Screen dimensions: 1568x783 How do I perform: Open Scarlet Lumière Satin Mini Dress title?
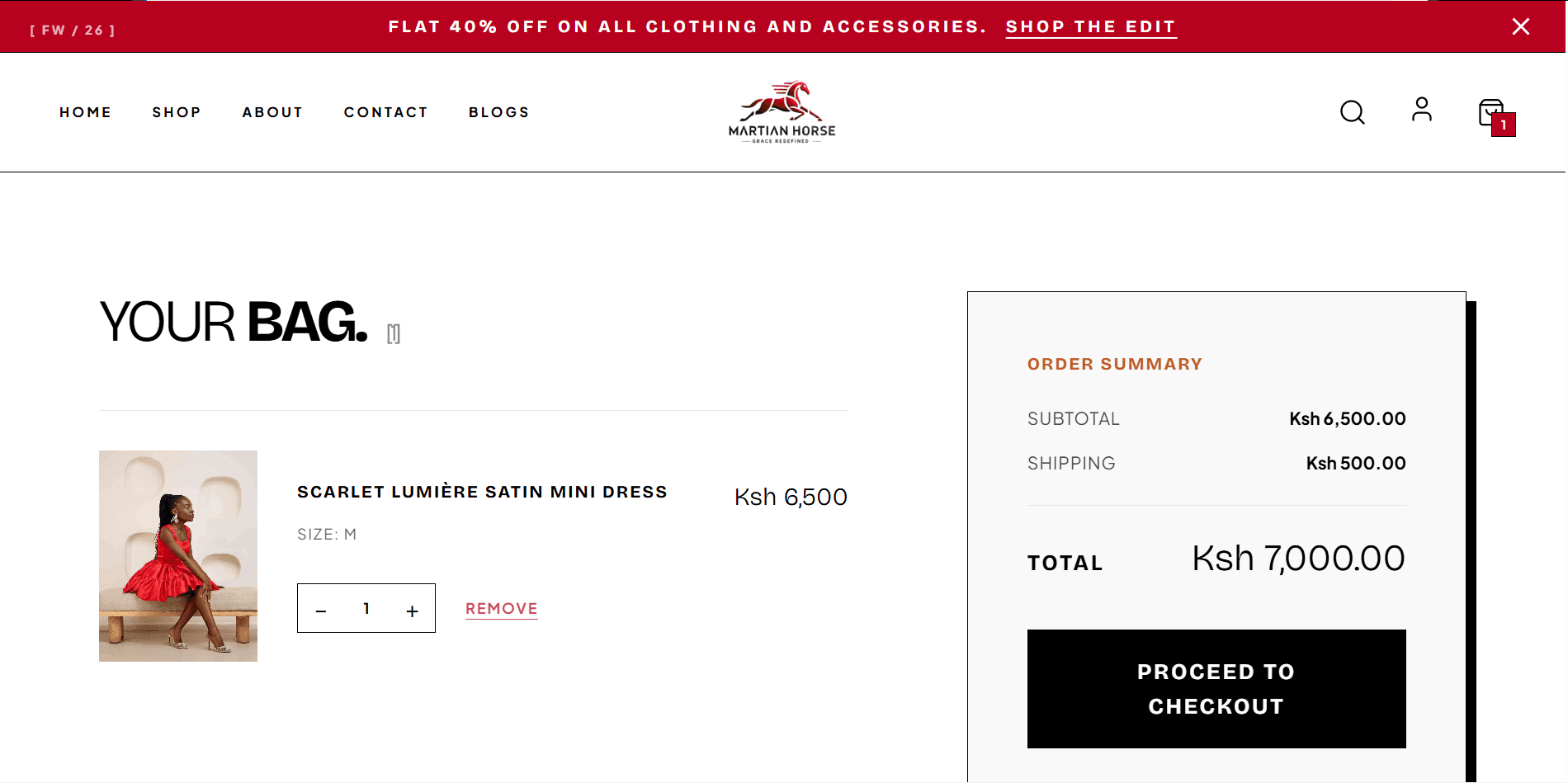482,492
